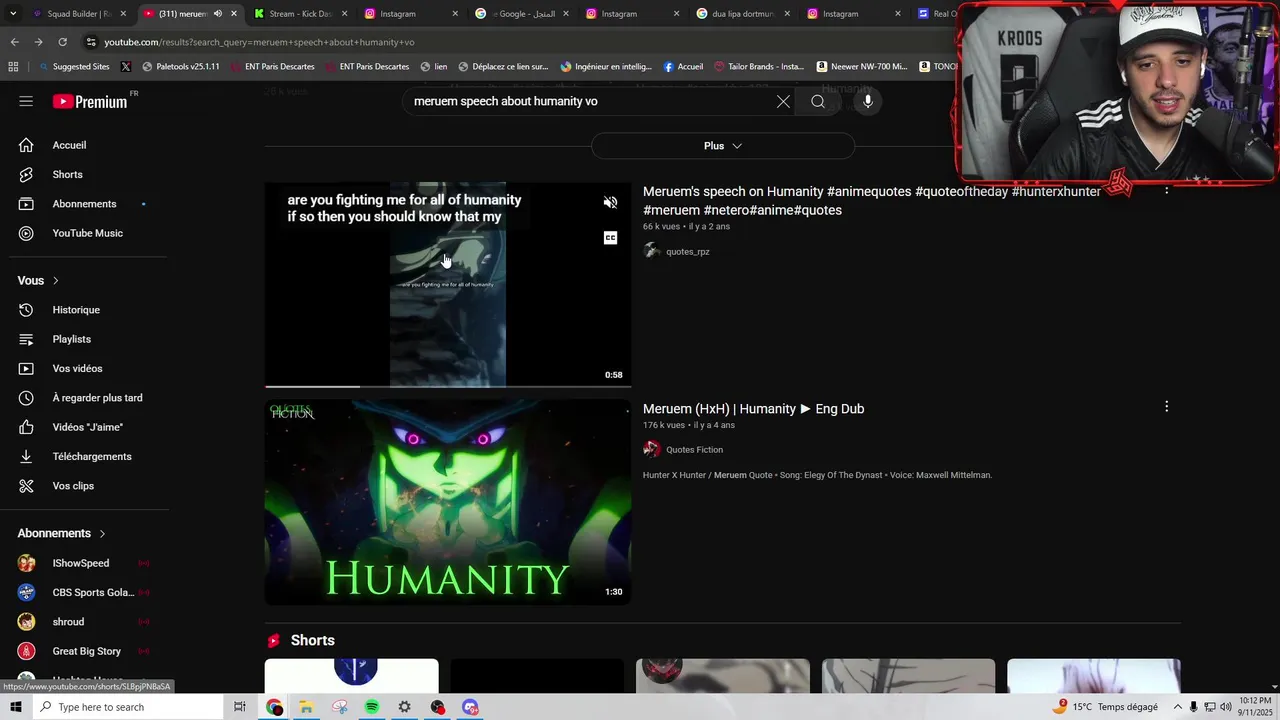1280x720 pixels.
Task: Go back in the browser
Action: pos(14,42)
